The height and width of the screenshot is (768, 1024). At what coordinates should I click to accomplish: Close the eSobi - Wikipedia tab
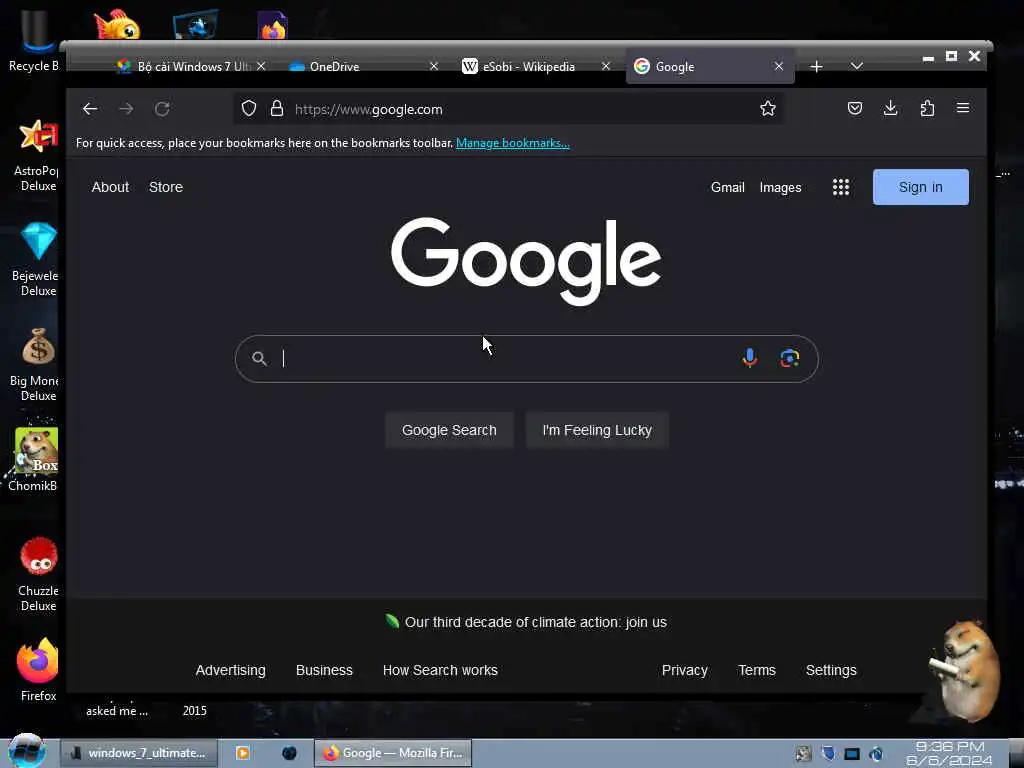point(606,67)
